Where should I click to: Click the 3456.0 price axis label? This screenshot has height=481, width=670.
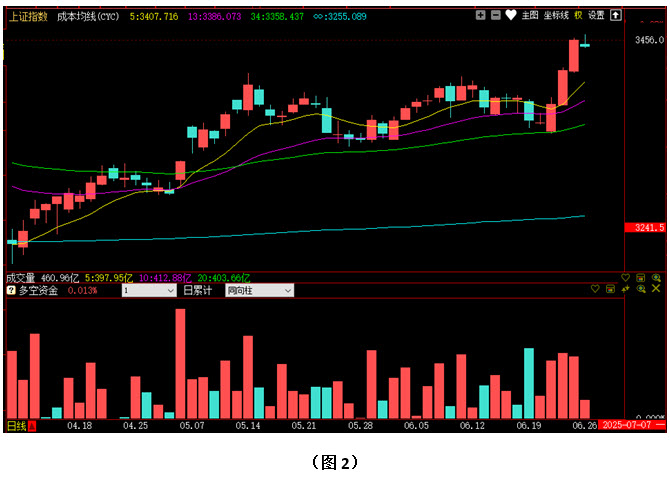point(649,40)
